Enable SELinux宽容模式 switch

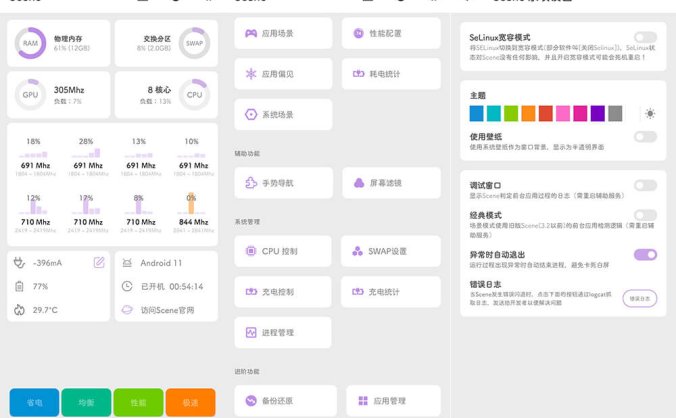tap(645, 37)
